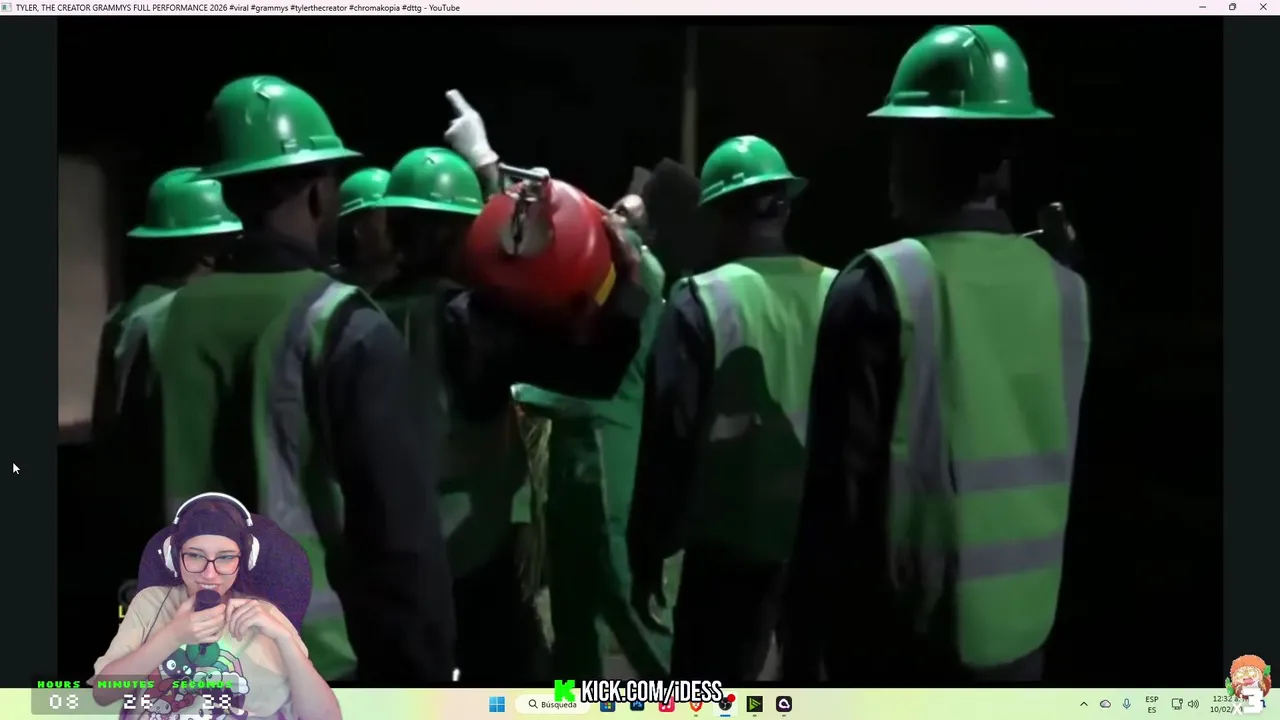
Task: Open the network tray icon
Action: coord(1177,704)
